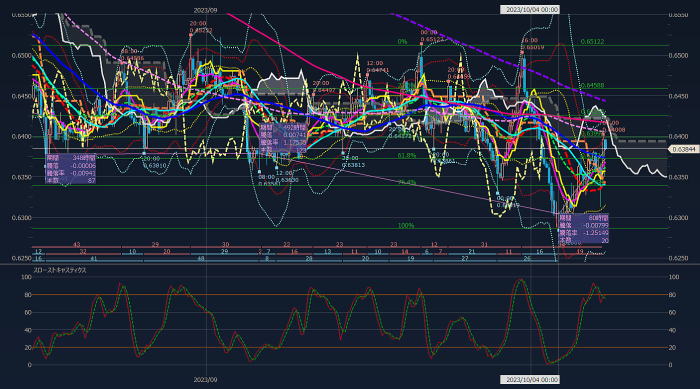Click the 2023/10/04 00:00 date label under the stochastics panel
Image resolution: width=700 pixels, height=389 pixels.
[x=530, y=379]
